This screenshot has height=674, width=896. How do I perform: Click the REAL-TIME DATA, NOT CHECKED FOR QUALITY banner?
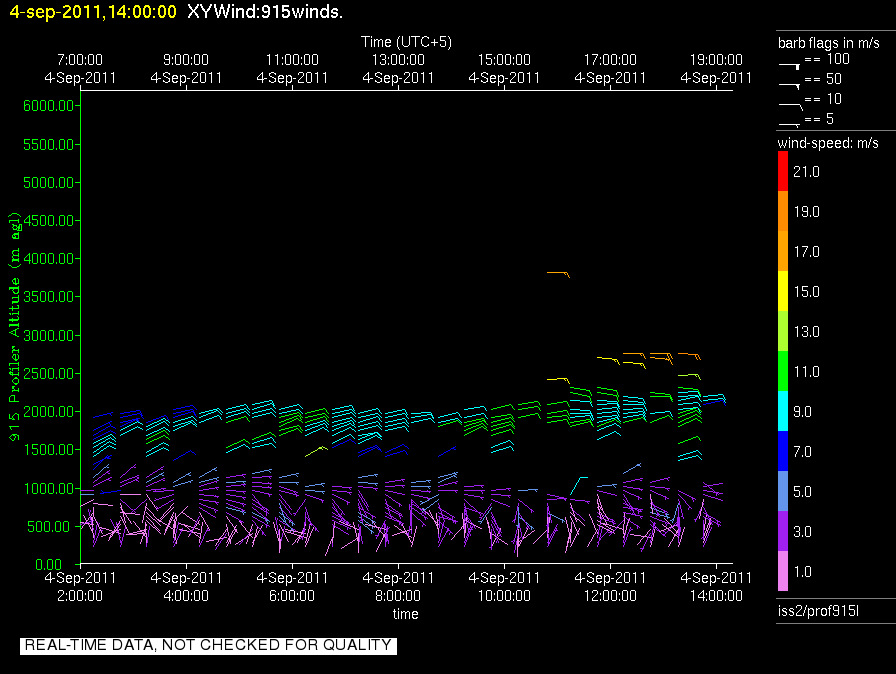tap(209, 645)
